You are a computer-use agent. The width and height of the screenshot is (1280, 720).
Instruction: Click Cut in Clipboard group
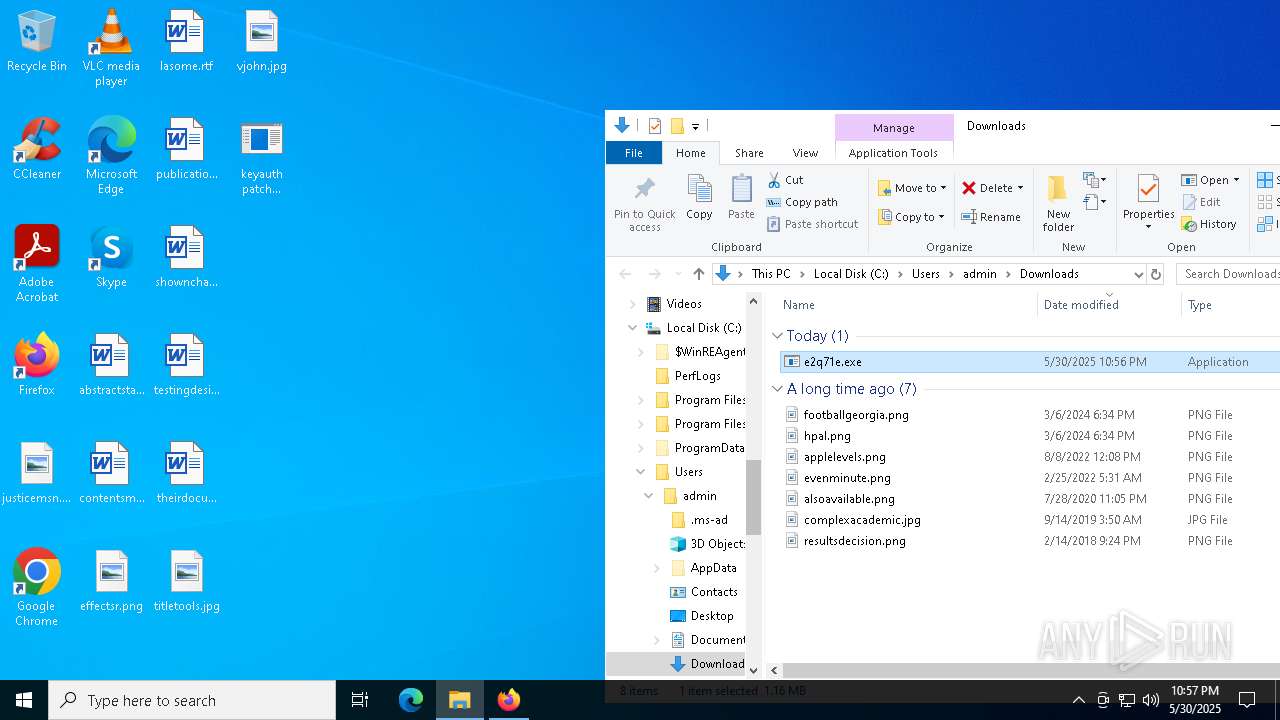(786, 180)
